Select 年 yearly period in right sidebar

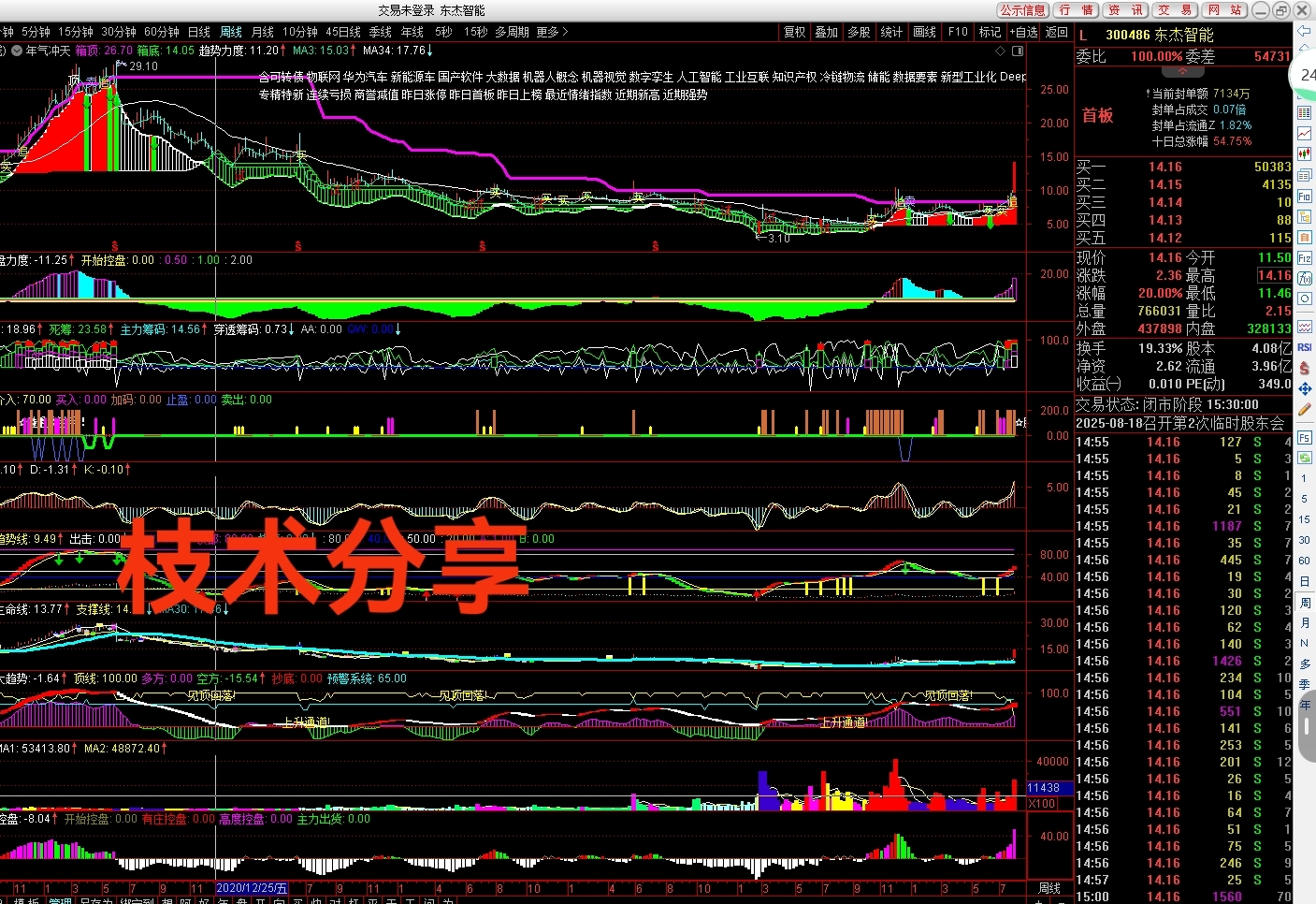tap(1304, 705)
